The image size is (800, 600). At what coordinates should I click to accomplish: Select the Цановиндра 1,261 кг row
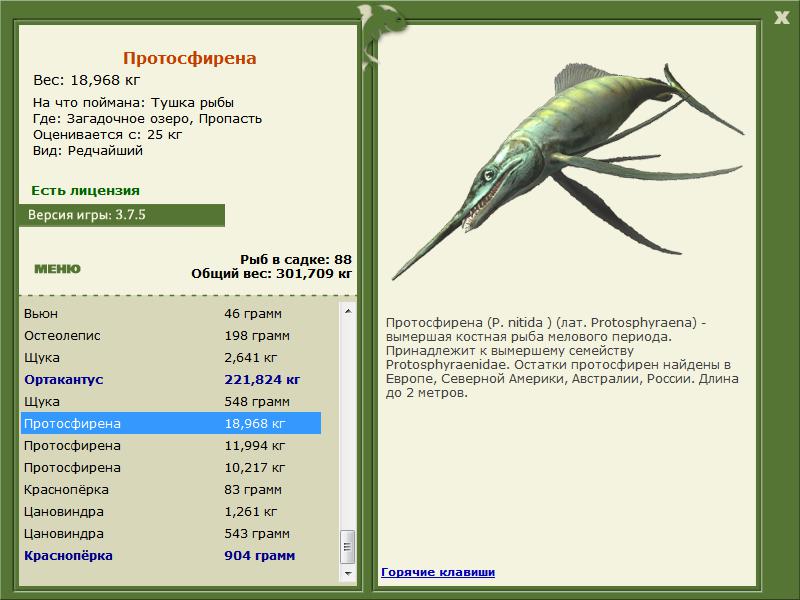coord(171,511)
